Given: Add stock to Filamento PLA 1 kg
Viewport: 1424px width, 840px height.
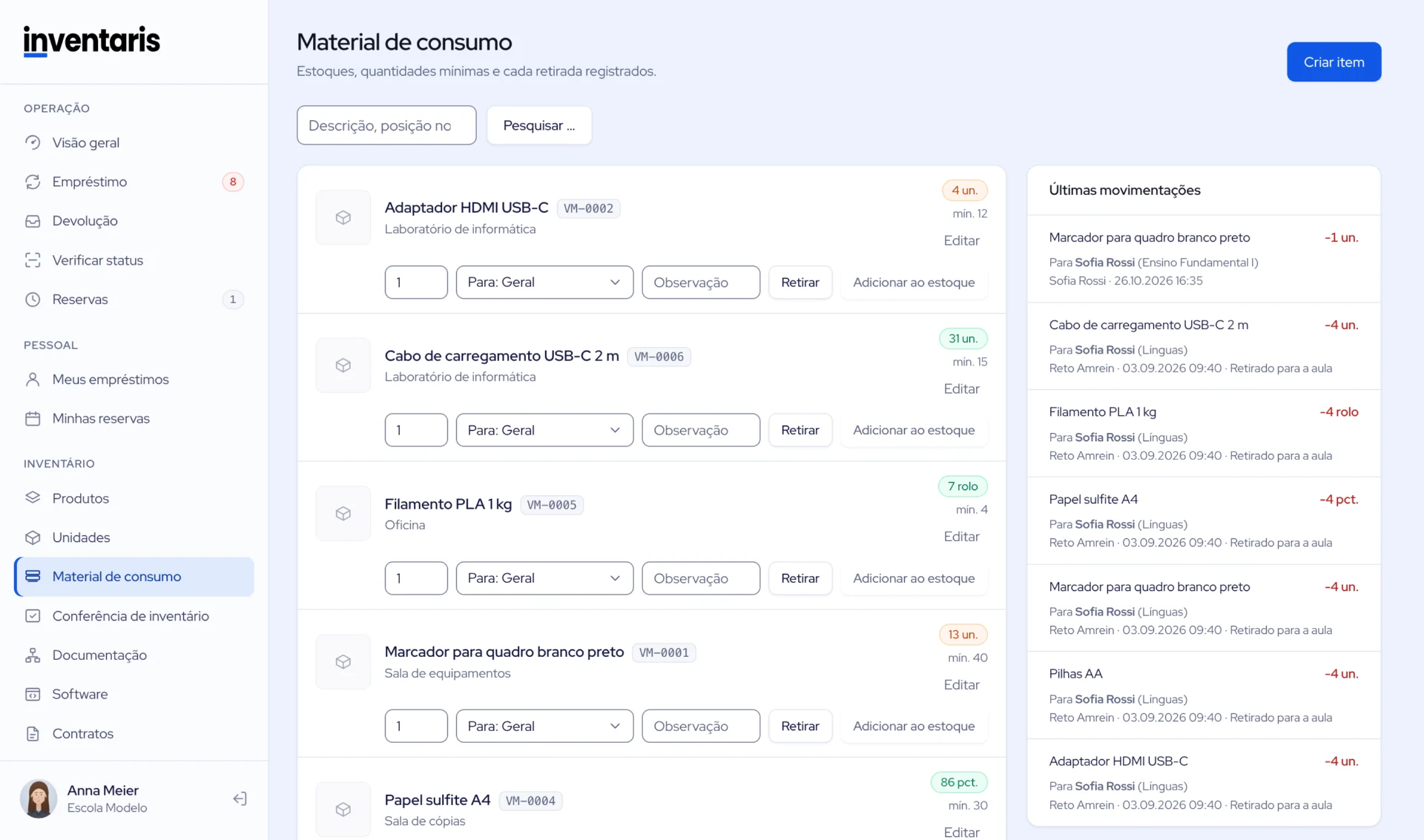Looking at the screenshot, I should coord(914,578).
